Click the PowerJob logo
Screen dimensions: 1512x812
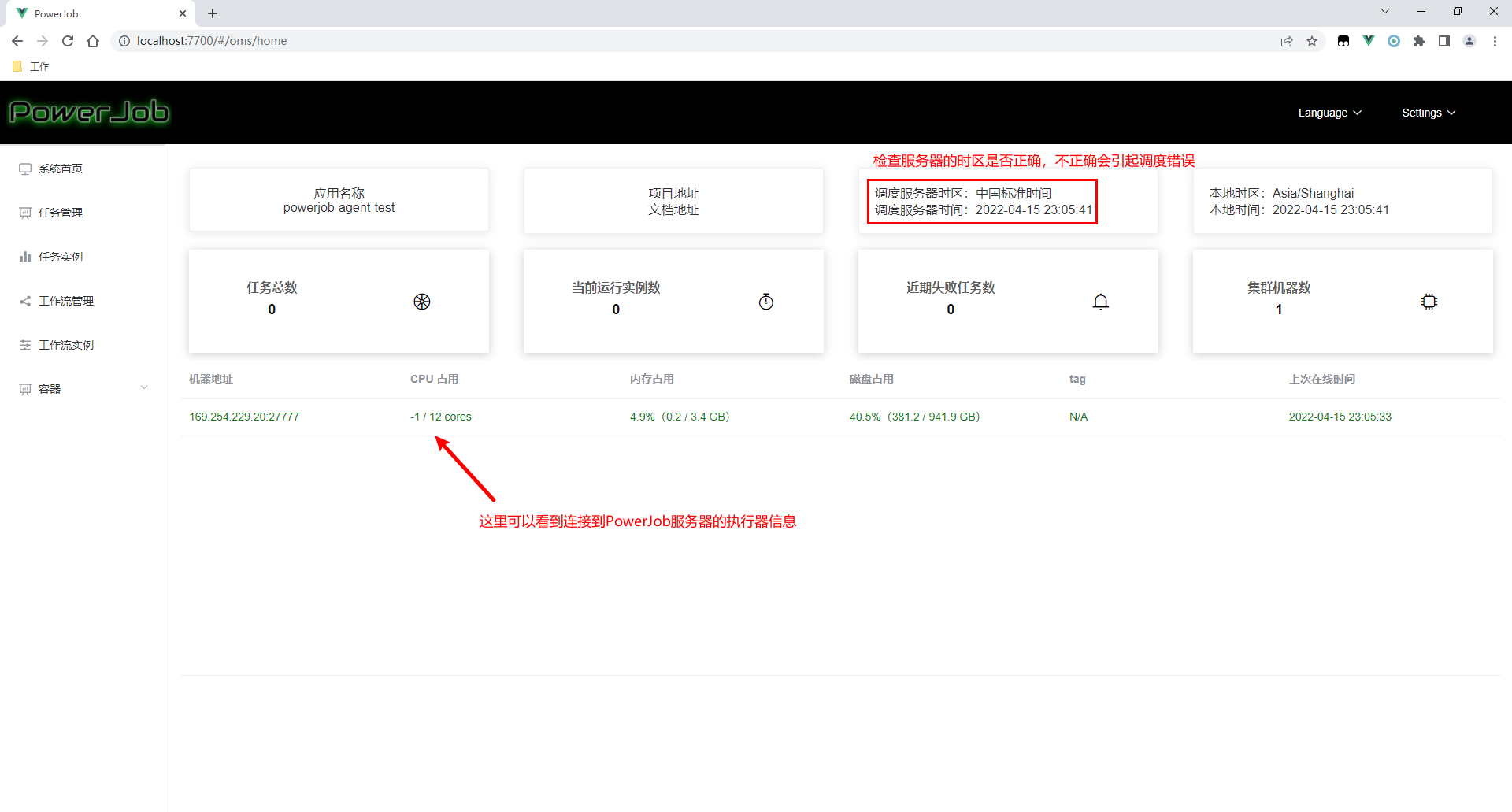pos(89,112)
